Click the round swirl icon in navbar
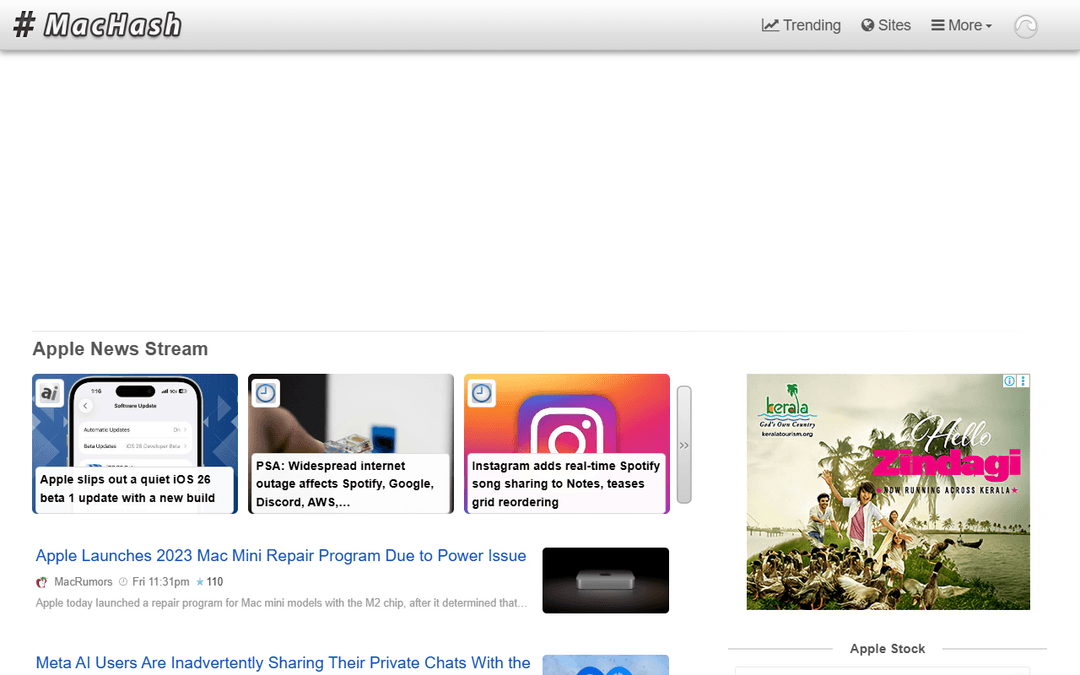 tap(1026, 26)
